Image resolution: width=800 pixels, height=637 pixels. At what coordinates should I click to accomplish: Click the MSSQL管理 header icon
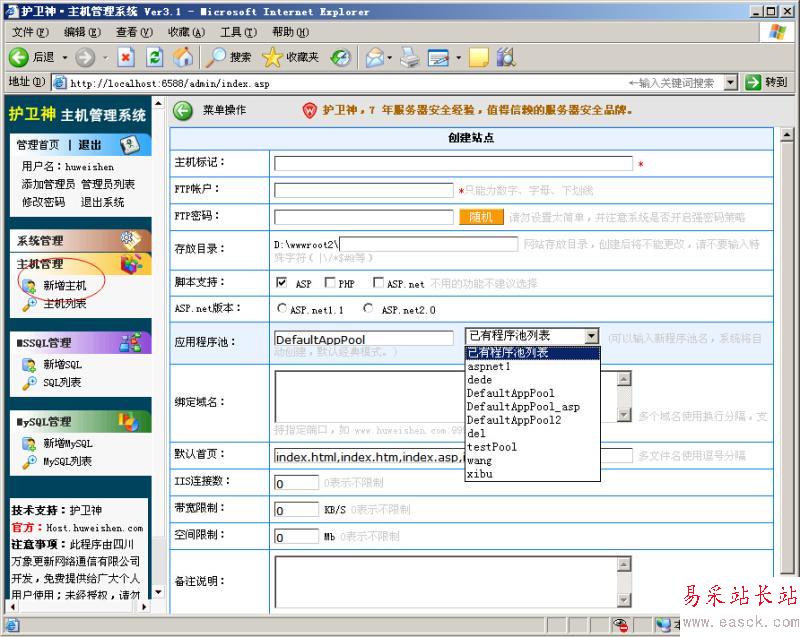click(x=131, y=342)
